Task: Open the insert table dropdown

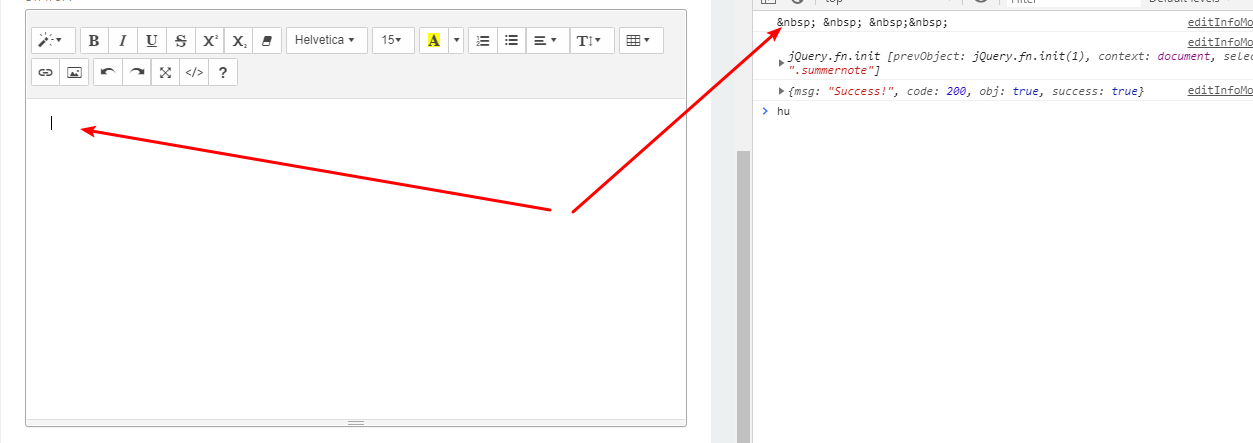Action: click(x=641, y=40)
